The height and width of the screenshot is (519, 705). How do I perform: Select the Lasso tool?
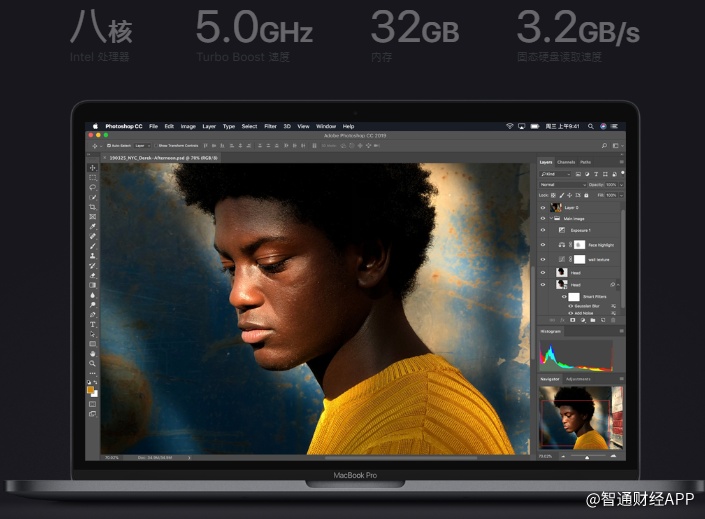pyautogui.click(x=93, y=187)
